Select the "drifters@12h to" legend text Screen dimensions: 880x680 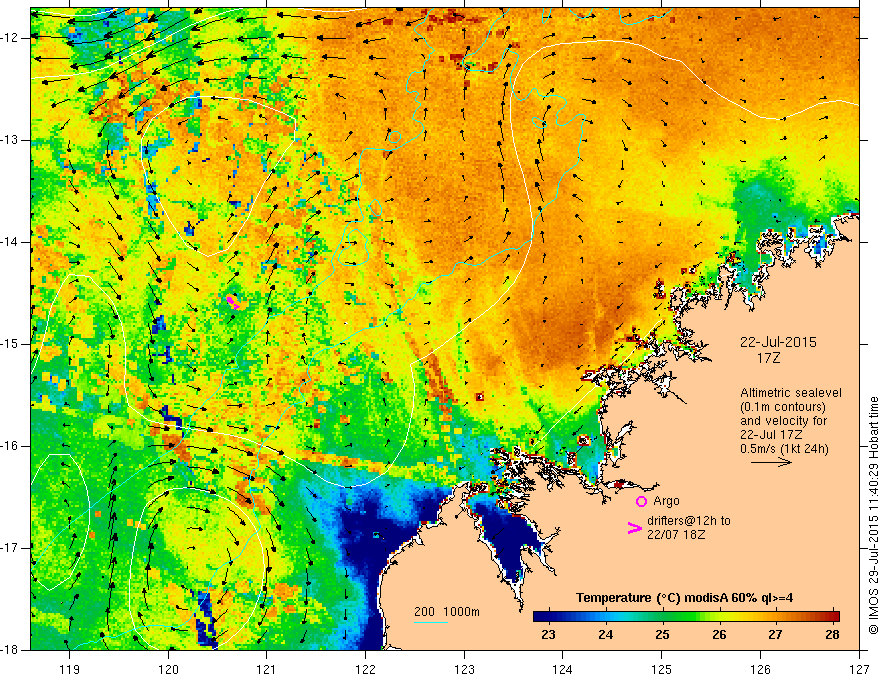(689, 521)
